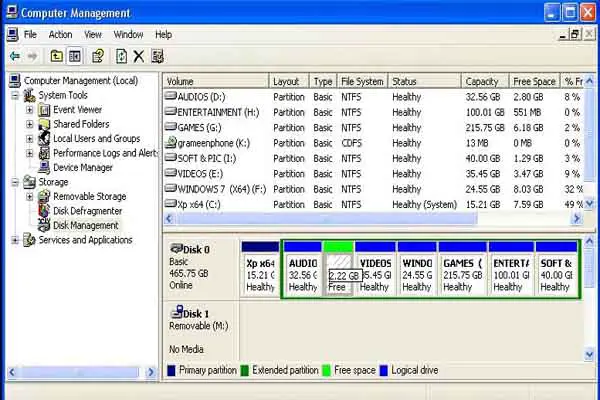The width and height of the screenshot is (600, 400).
Task: Expand Local Users and Groups node
Action: (x=29, y=139)
